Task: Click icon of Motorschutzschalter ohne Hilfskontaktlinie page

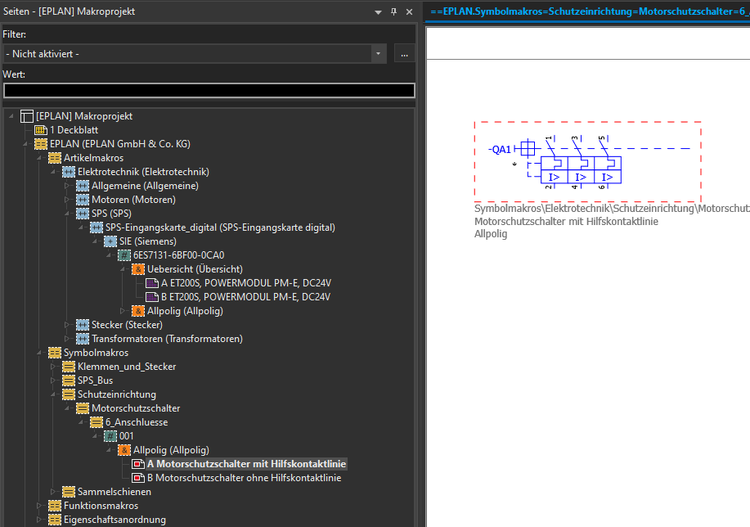Action: coord(138,478)
